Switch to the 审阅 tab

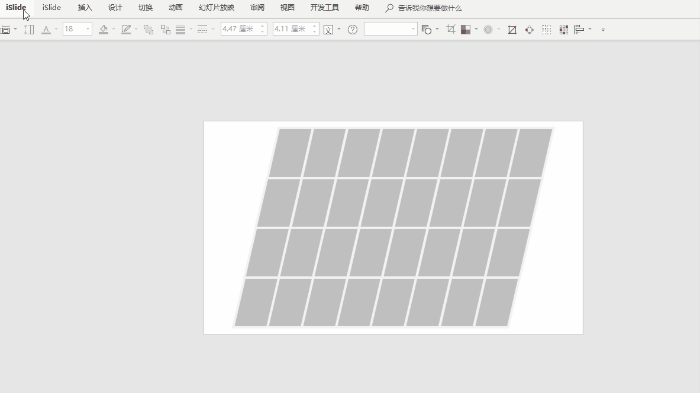click(x=257, y=8)
